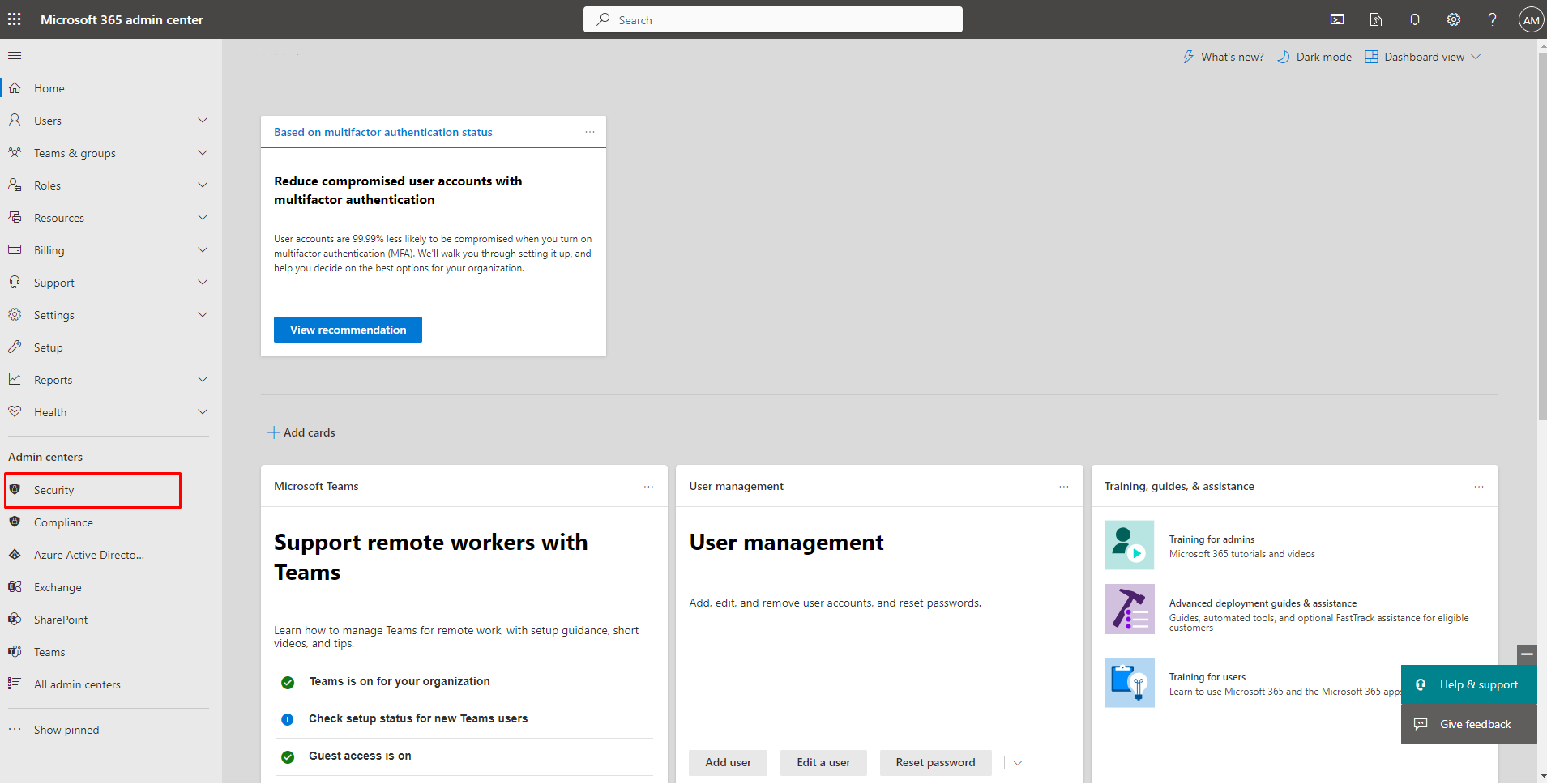Click the Teams admin center icon
Screen dimensions: 1547x784
15,651
